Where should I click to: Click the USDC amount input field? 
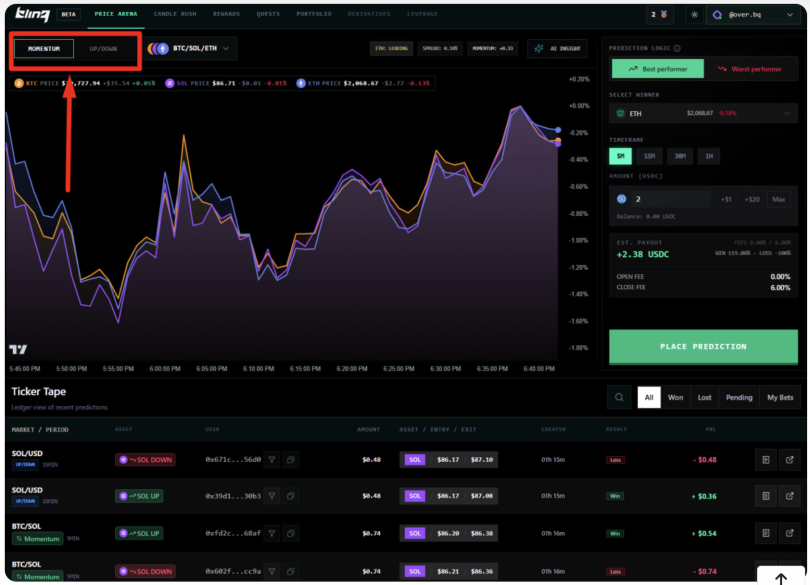tap(670, 199)
